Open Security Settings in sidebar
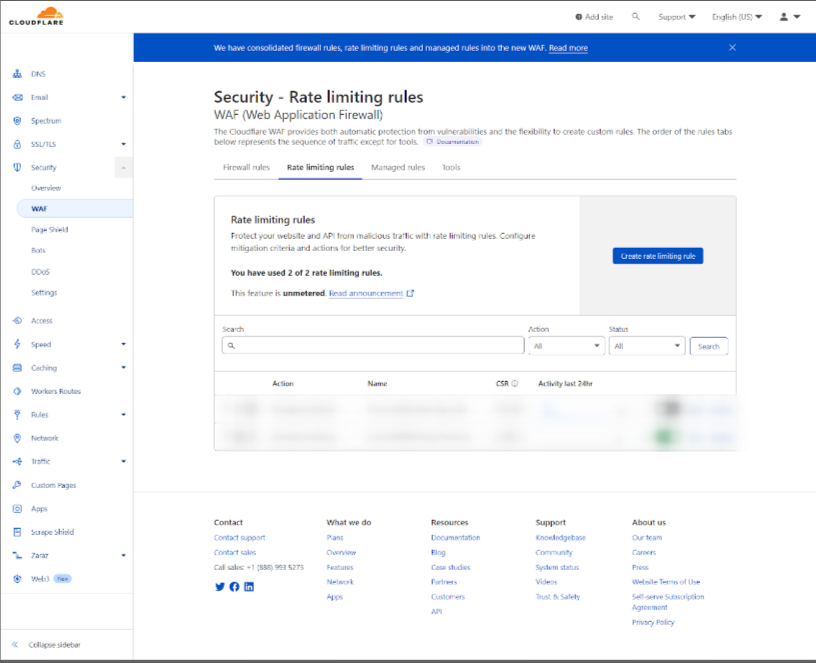The height and width of the screenshot is (663, 816). pos(44,292)
